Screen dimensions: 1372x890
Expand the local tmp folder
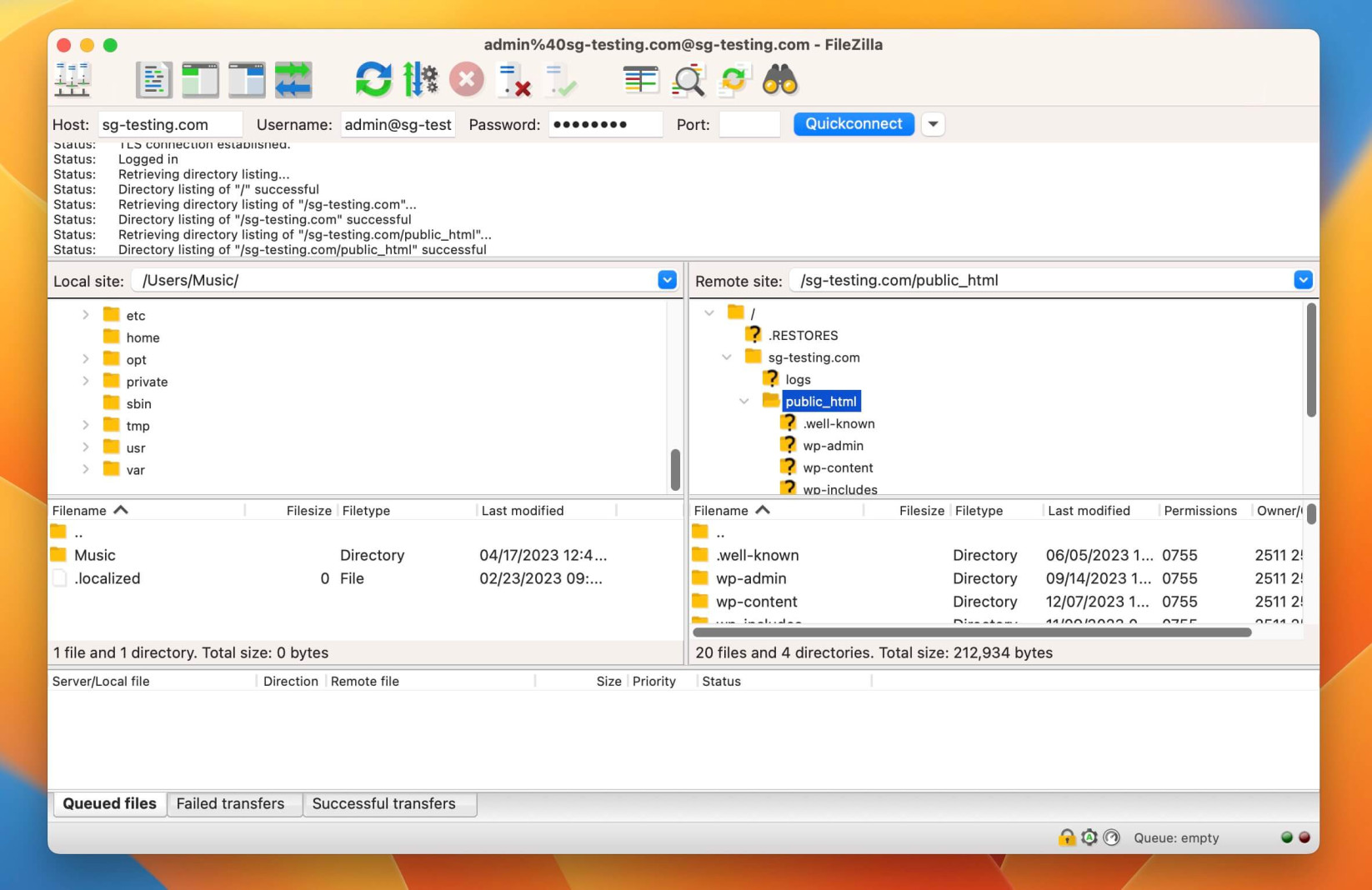coord(86,425)
